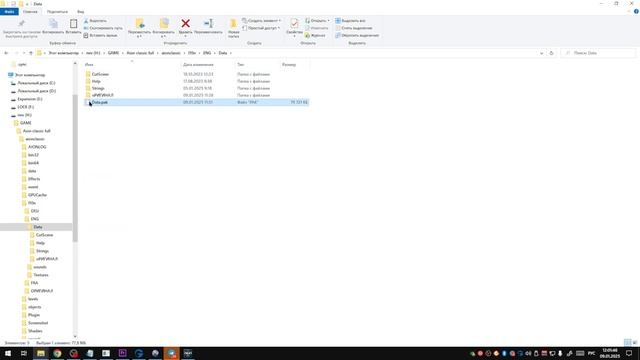Select Local Disk (D:) in navigation tree
Viewport: 640px width, 360px height.
tap(36, 91)
